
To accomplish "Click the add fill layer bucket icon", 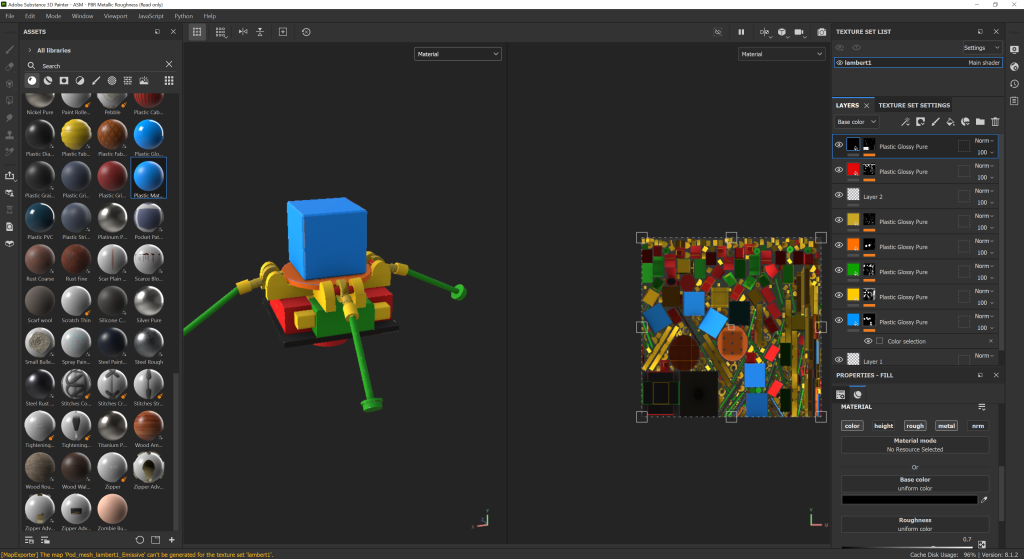I will [x=950, y=122].
